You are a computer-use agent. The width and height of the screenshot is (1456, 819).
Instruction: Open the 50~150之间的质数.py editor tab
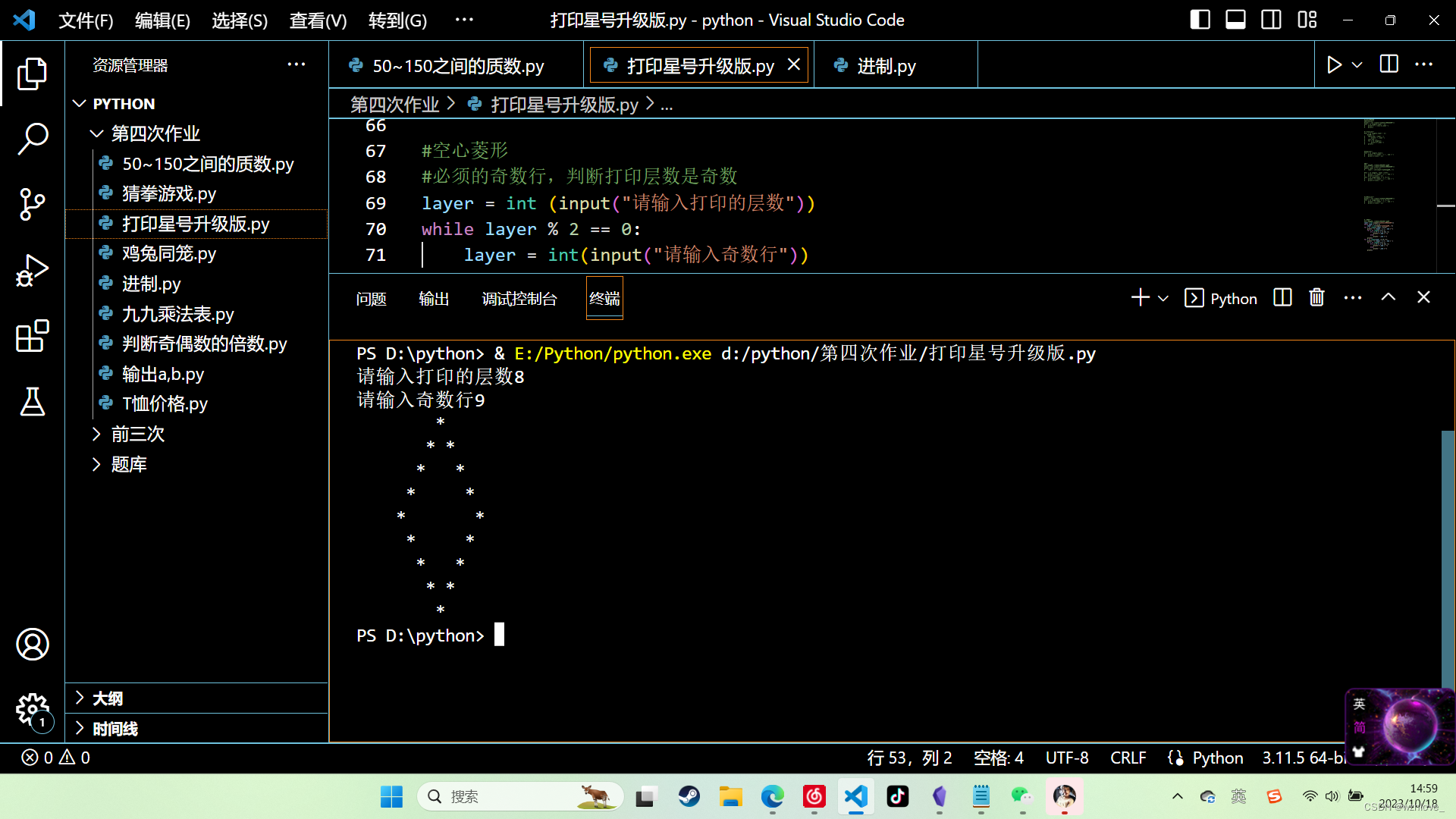pos(457,66)
